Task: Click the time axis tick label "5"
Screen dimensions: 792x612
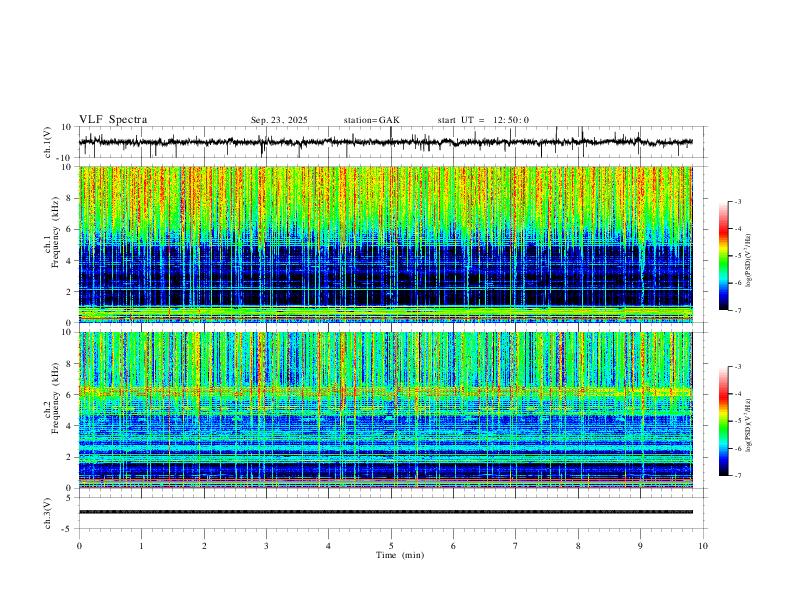Action: [x=391, y=546]
